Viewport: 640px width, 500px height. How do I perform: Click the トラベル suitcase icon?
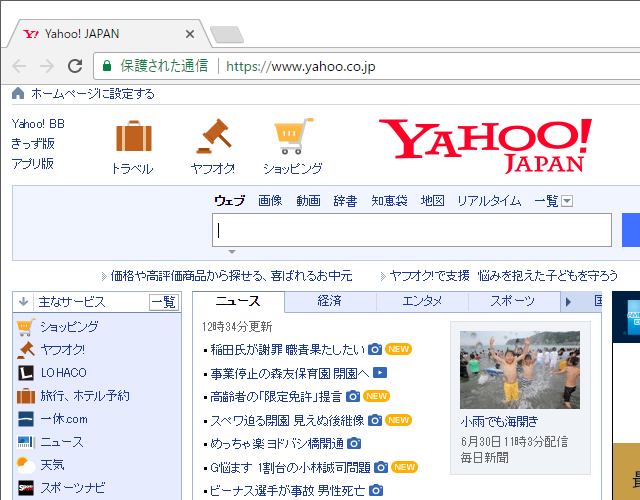point(134,136)
